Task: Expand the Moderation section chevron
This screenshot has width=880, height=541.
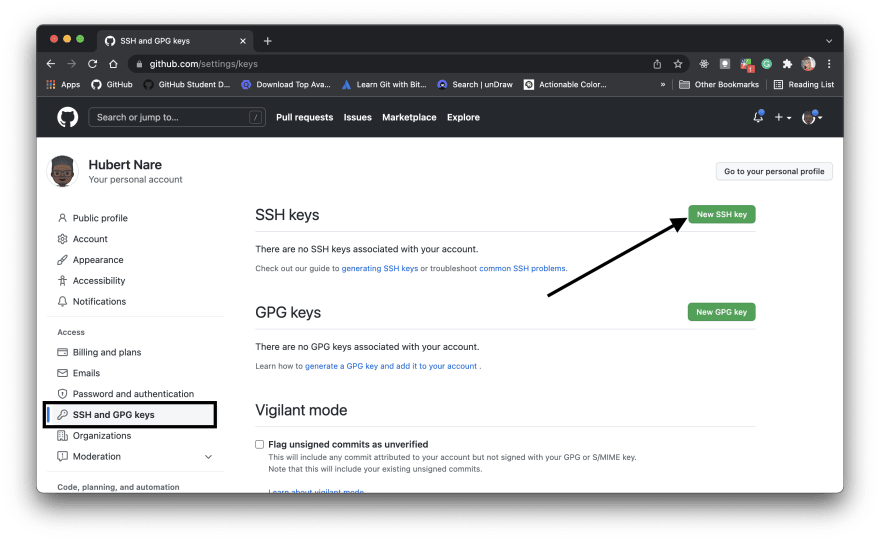Action: click(208, 457)
